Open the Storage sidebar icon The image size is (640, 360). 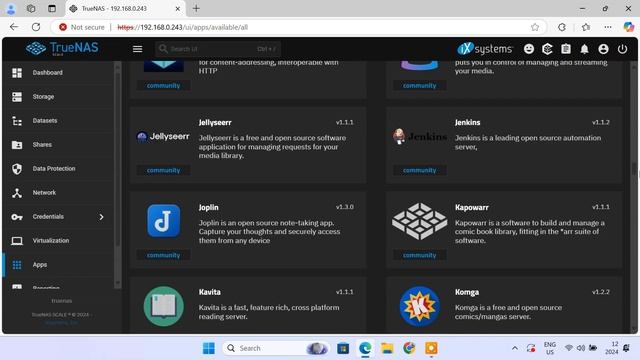[17, 97]
